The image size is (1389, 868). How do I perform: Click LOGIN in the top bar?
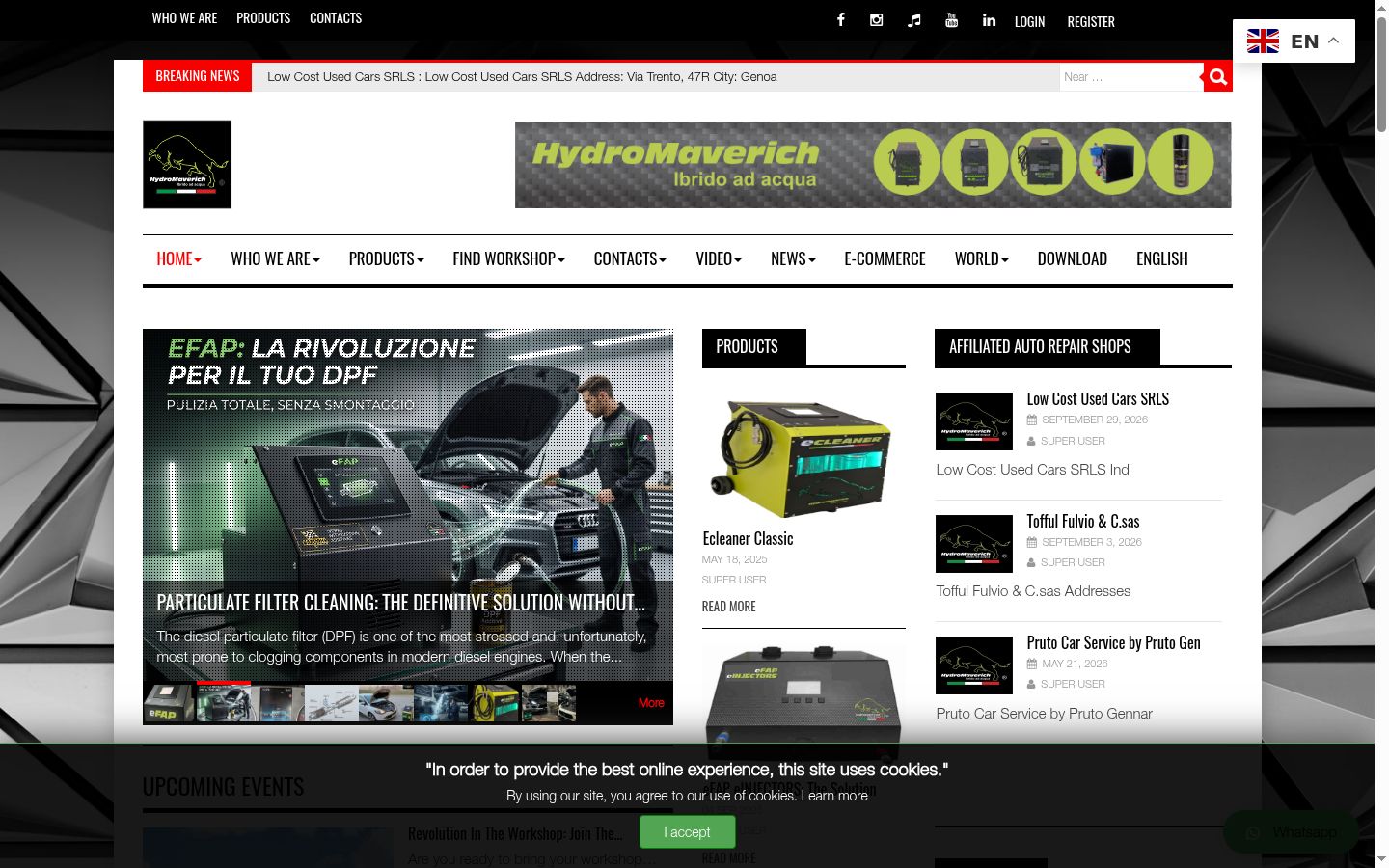pyautogui.click(x=1029, y=21)
